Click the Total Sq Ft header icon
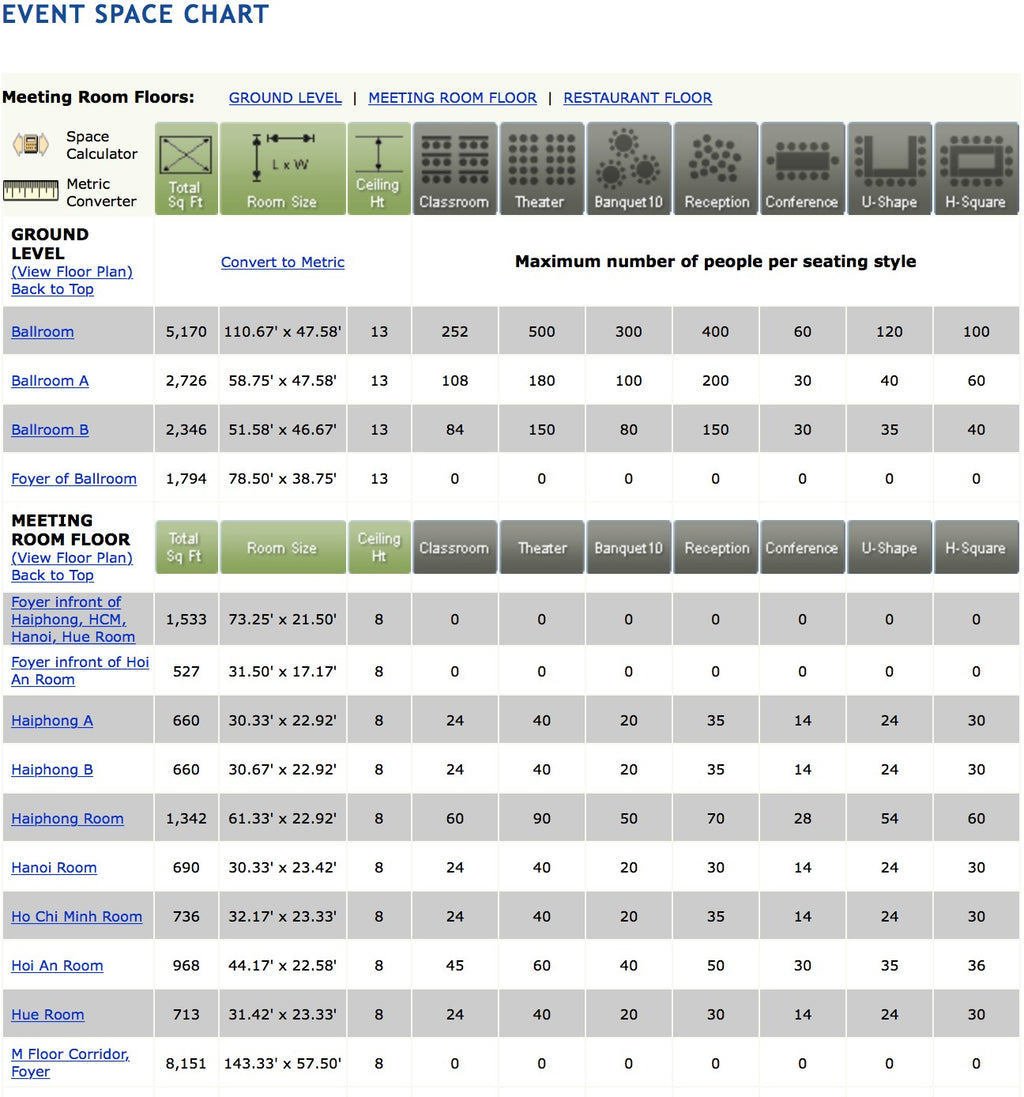1024x1097 pixels. click(x=185, y=167)
